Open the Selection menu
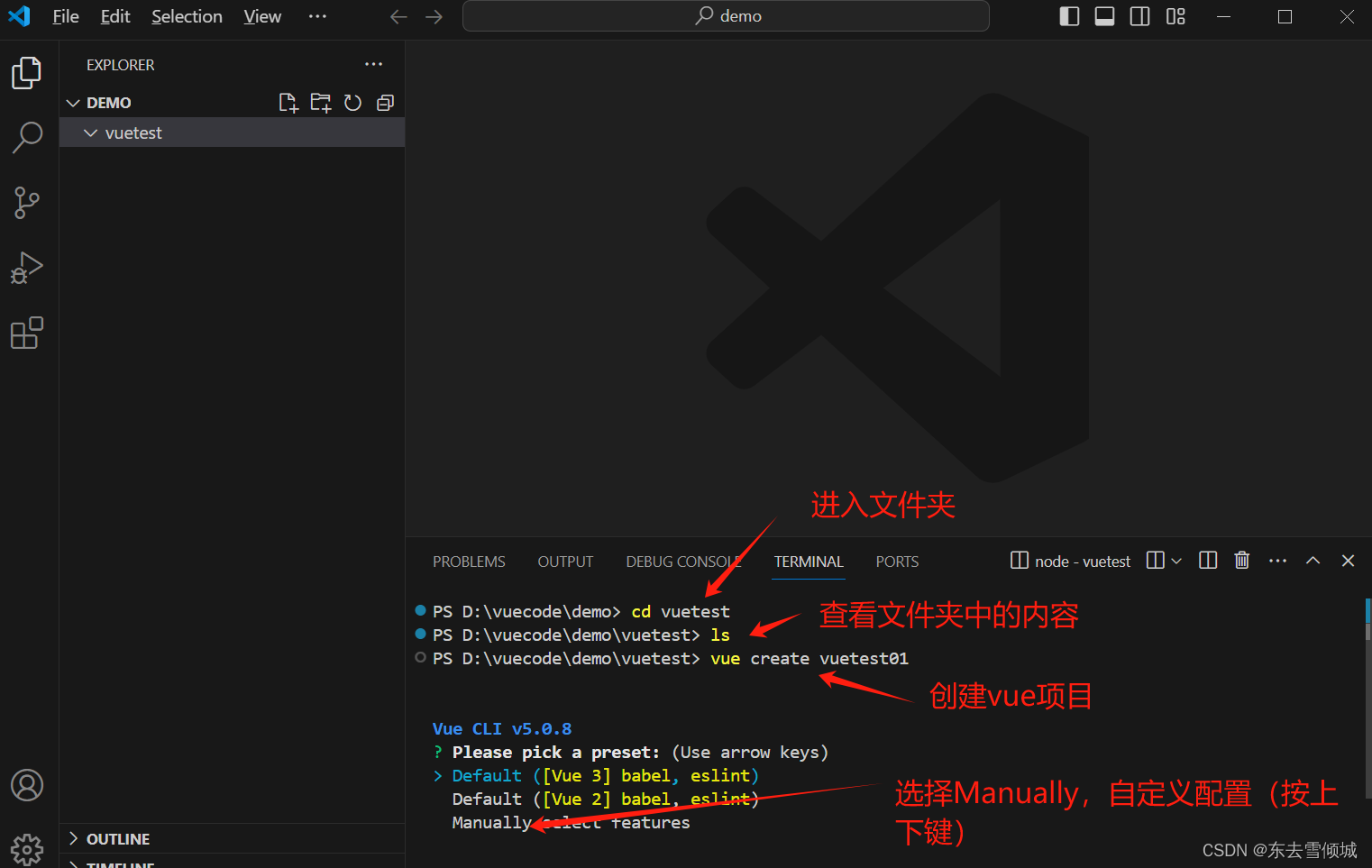The height and width of the screenshot is (868, 1372). [187, 16]
